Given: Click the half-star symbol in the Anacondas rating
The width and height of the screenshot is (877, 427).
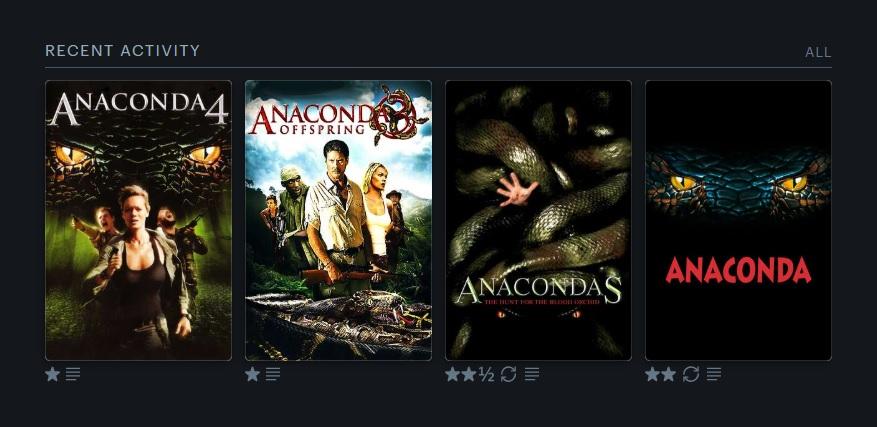Looking at the screenshot, I should [487, 374].
